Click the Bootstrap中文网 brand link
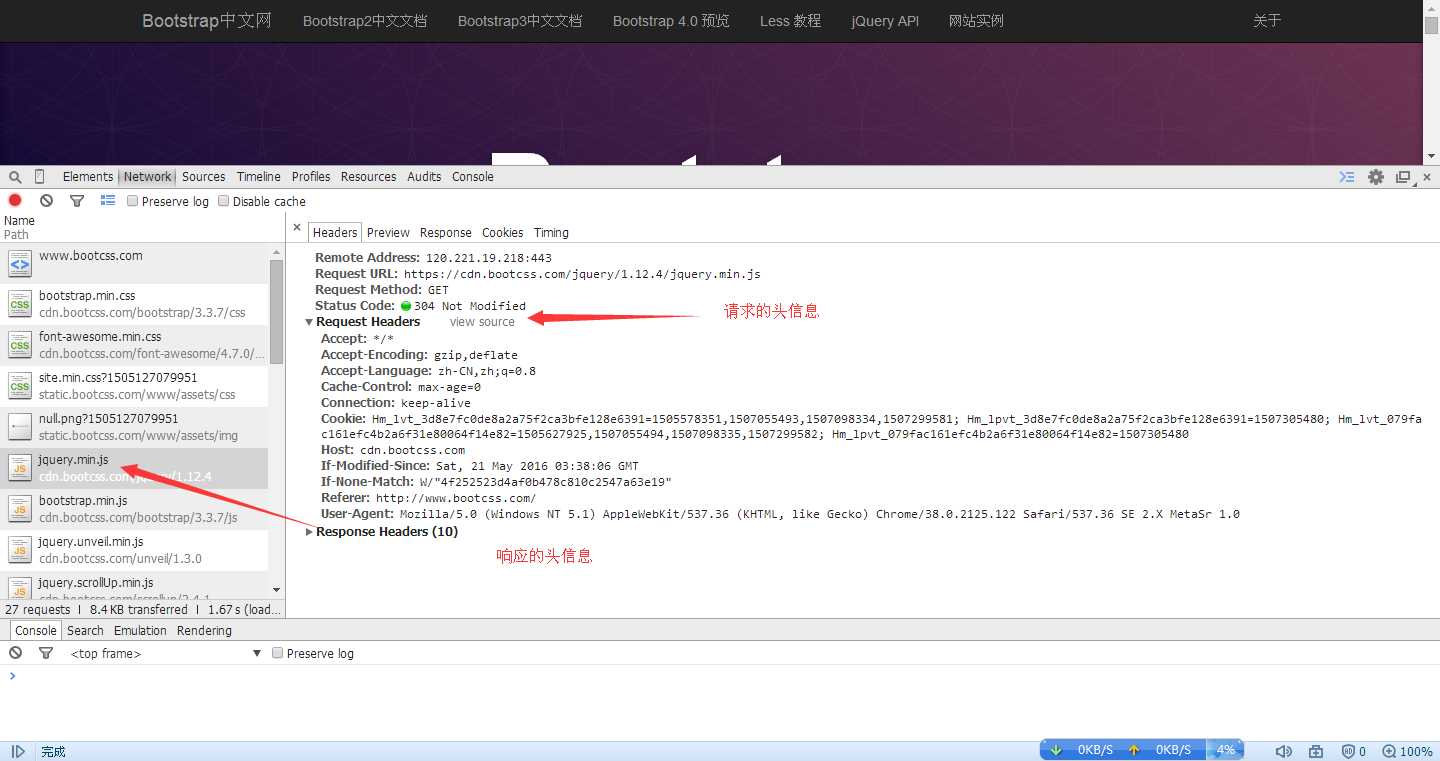 pyautogui.click(x=207, y=21)
